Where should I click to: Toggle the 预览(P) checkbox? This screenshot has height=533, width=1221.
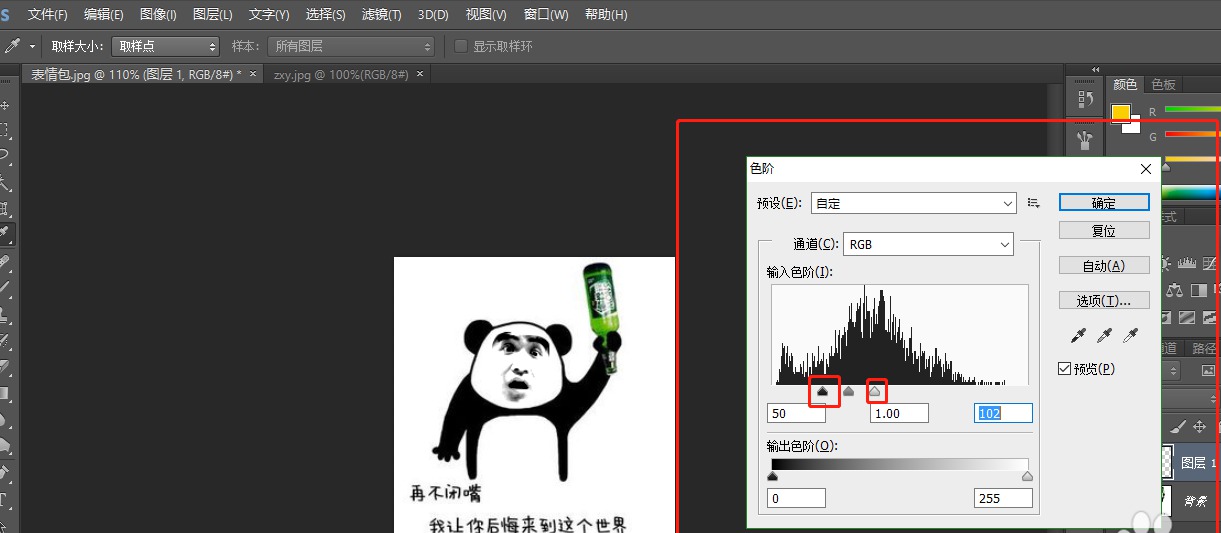coord(1065,369)
